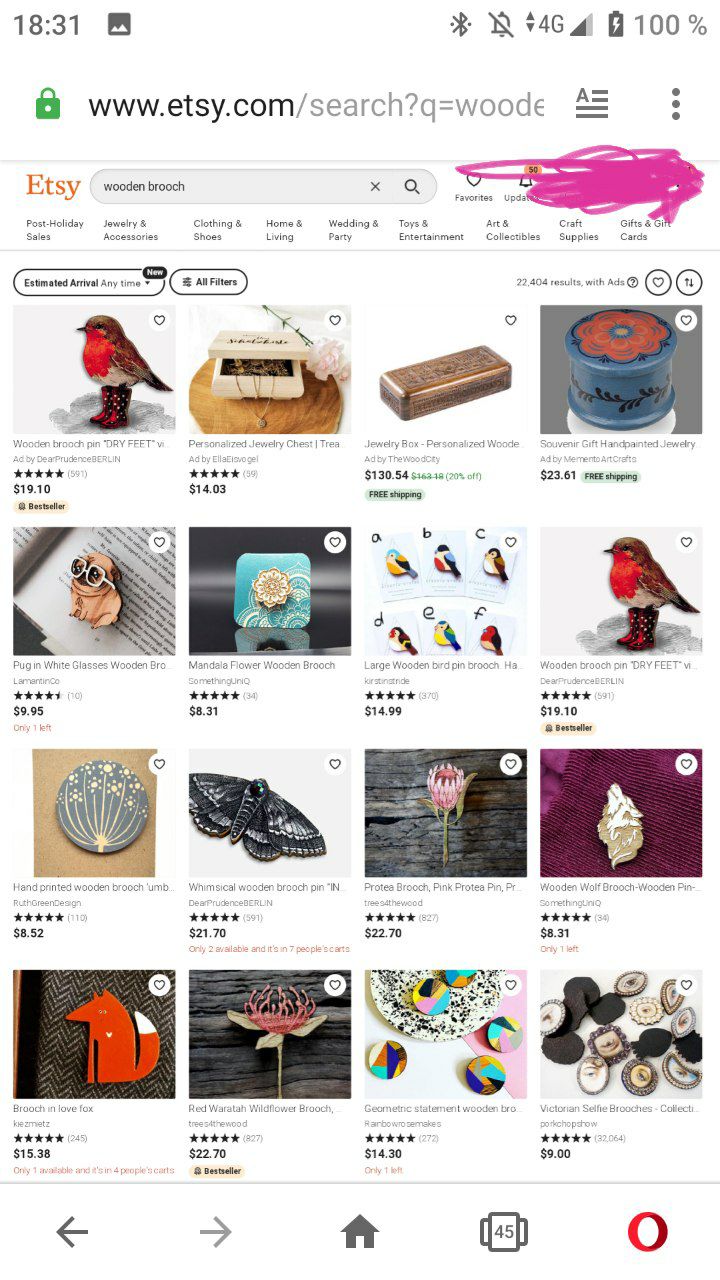Image resolution: width=720 pixels, height=1280 pixels.
Task: Clear the 'wooden brooch' search text
Action: tap(375, 186)
